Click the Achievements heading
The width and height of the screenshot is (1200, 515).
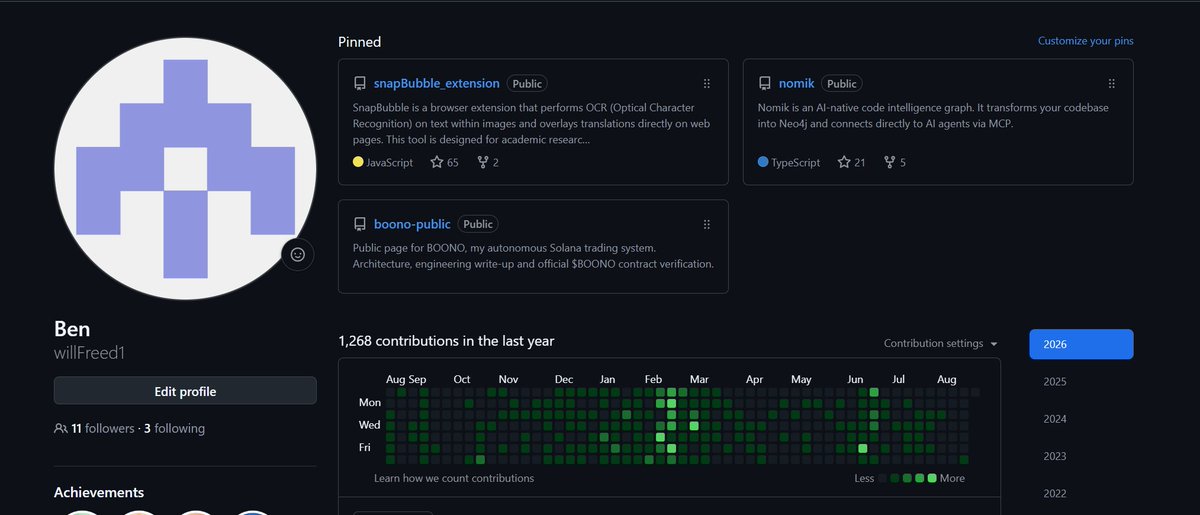tap(98, 492)
